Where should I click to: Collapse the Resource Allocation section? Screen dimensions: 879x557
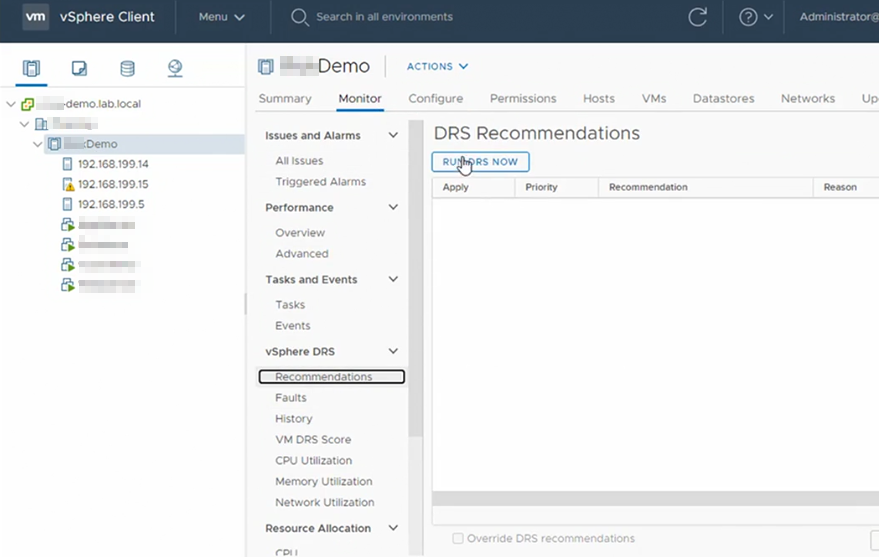(x=394, y=528)
